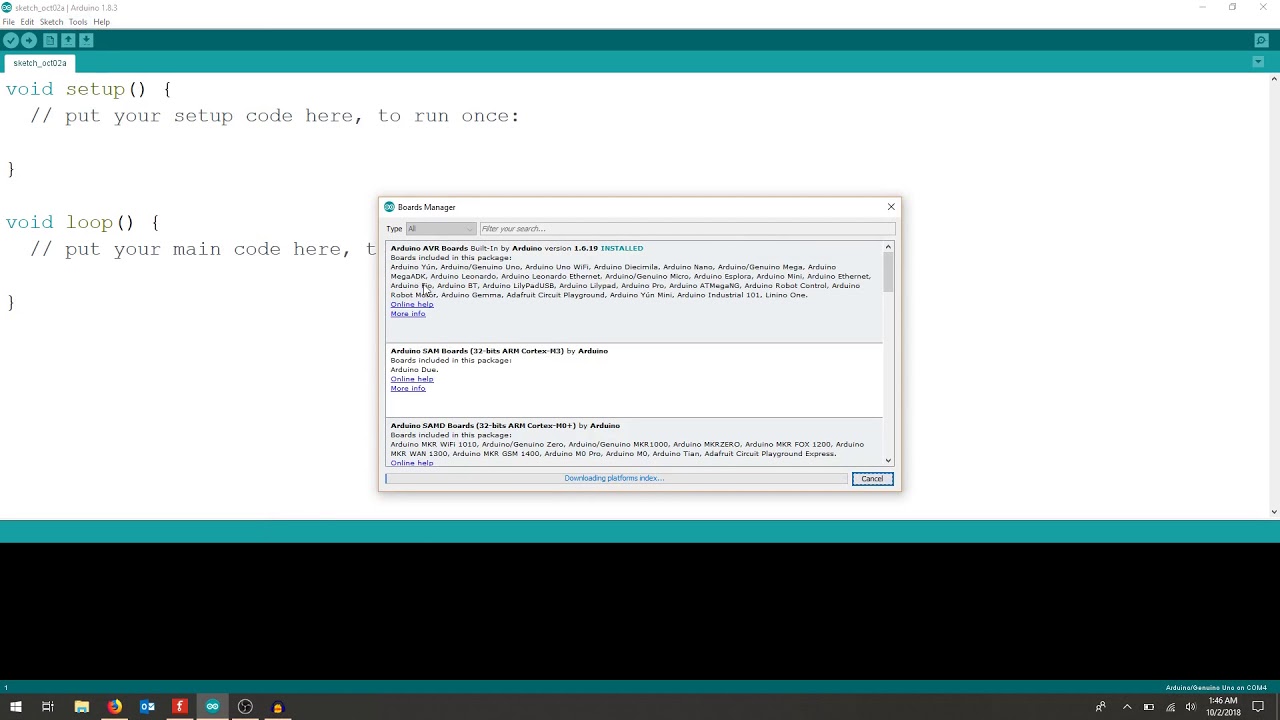1280x720 pixels.
Task: Open the Serial Monitor magnifier icon
Action: pos(1261,40)
